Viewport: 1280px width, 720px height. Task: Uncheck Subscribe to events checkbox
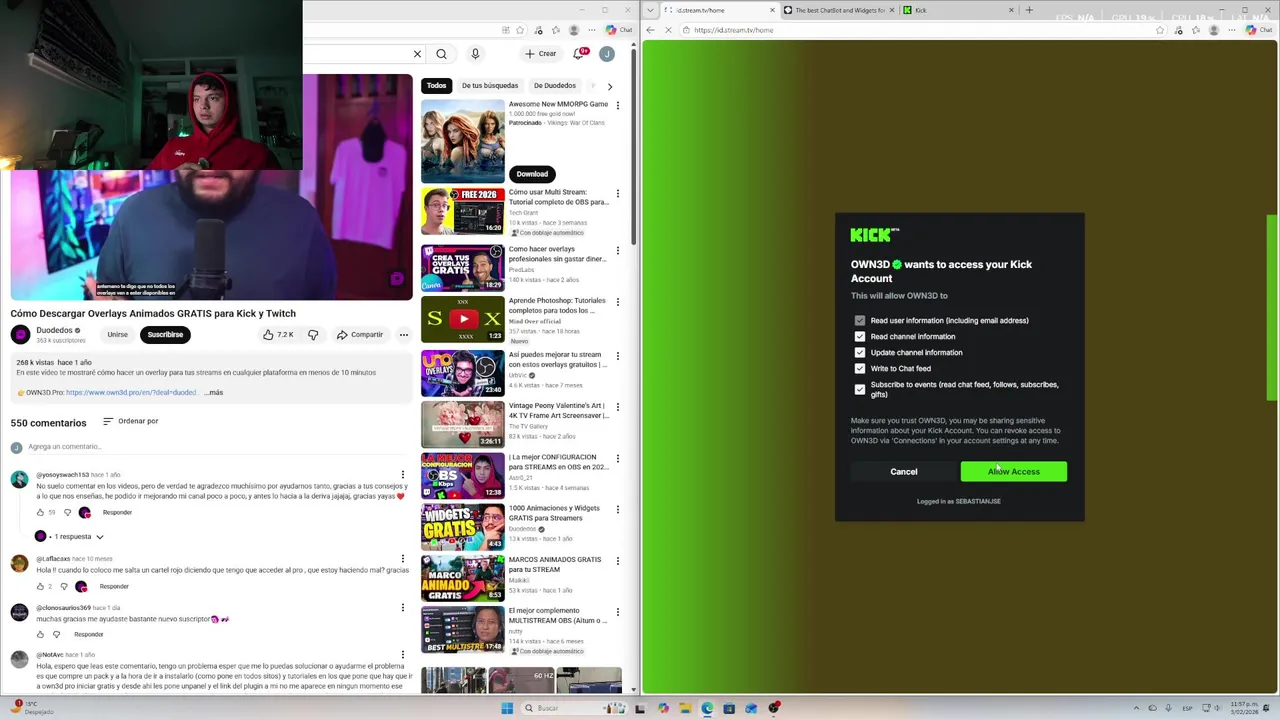pyautogui.click(x=860, y=389)
